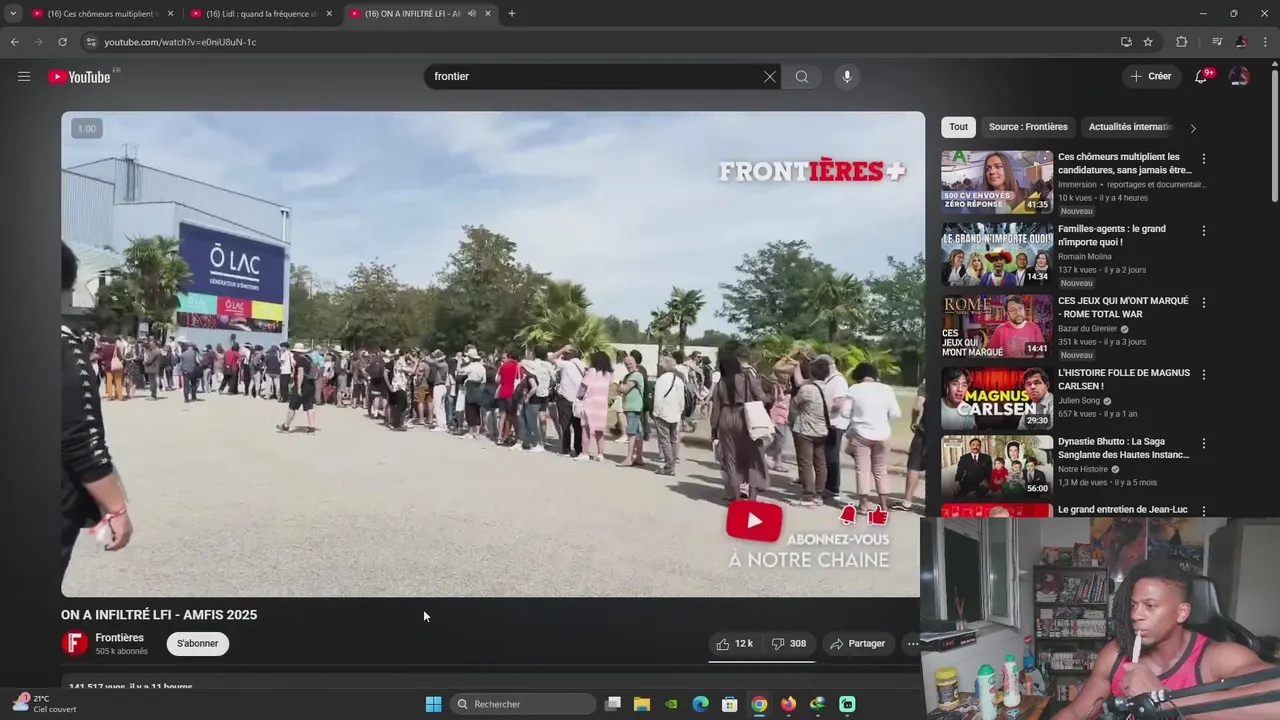The image size is (1280, 720).
Task: Launch File Explorer from the taskbar
Action: point(642,704)
